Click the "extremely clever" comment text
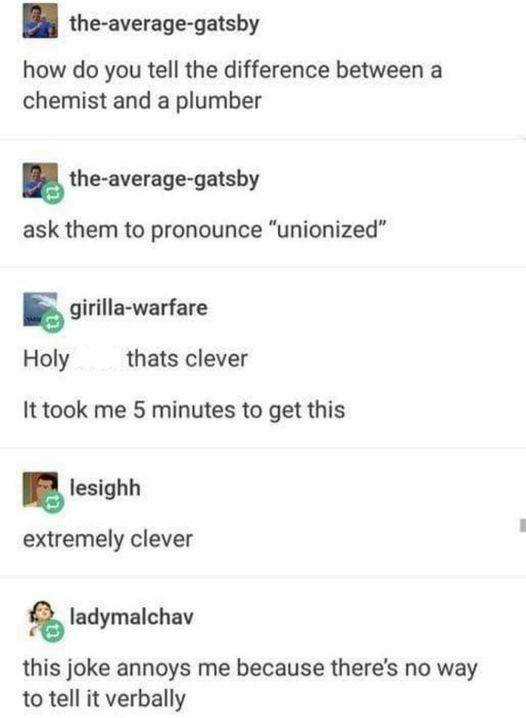 [x=108, y=539]
